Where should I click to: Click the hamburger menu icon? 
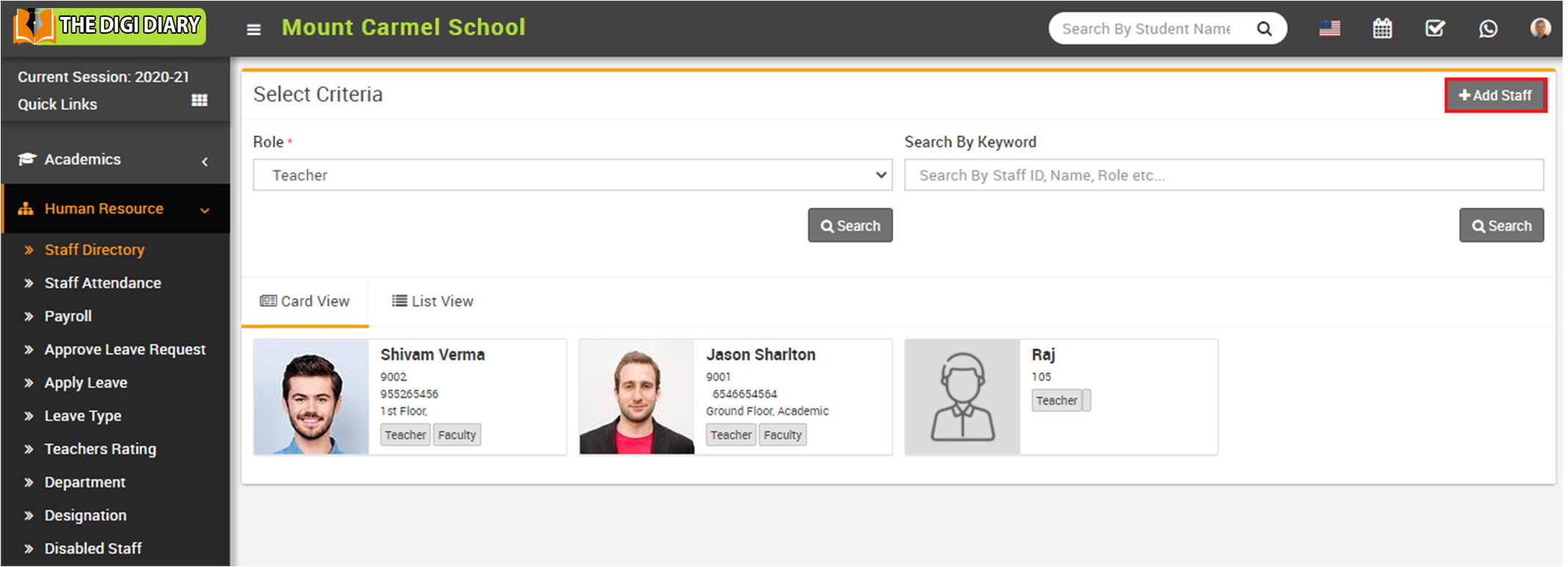pos(253,29)
